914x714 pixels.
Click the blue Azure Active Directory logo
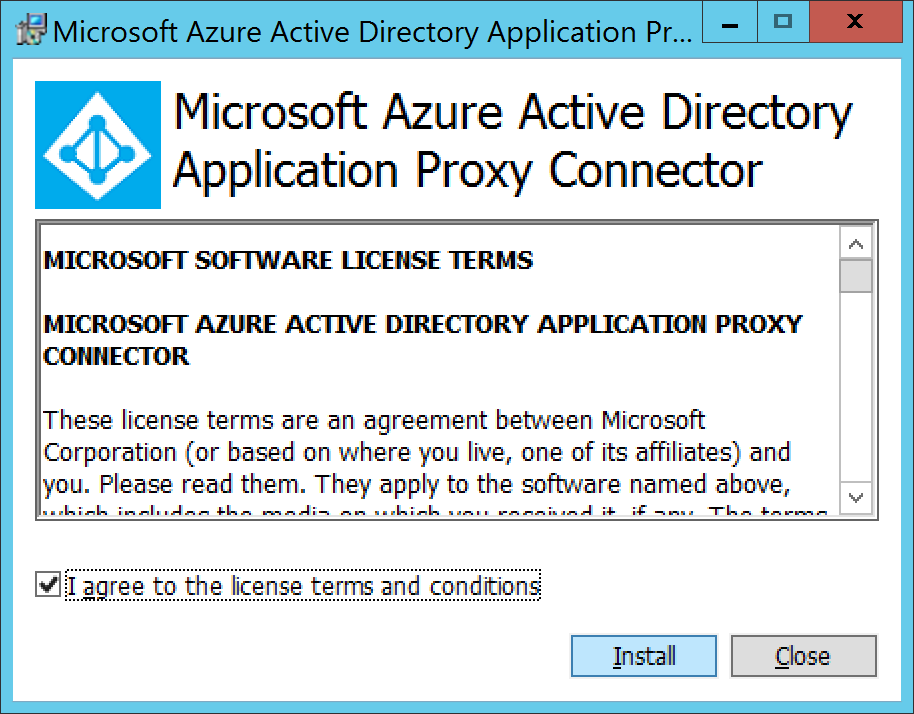pos(98,145)
